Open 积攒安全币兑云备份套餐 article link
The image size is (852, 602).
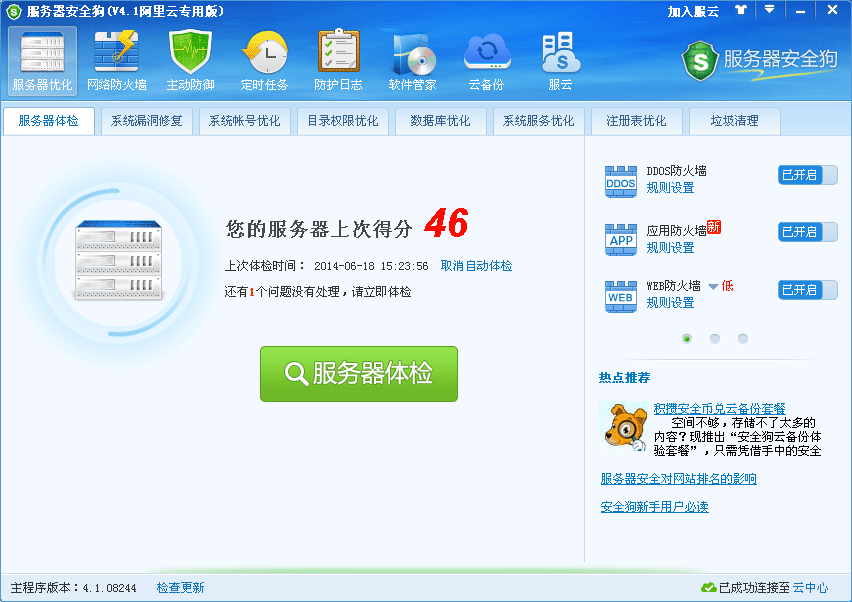[x=719, y=409]
